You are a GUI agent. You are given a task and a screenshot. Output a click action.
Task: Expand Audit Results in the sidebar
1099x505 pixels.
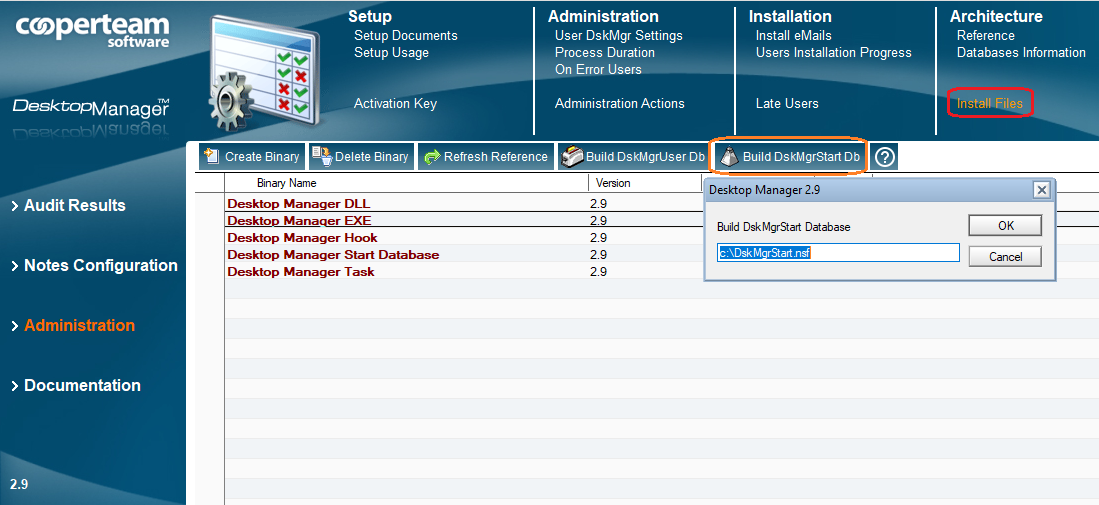click(68, 206)
